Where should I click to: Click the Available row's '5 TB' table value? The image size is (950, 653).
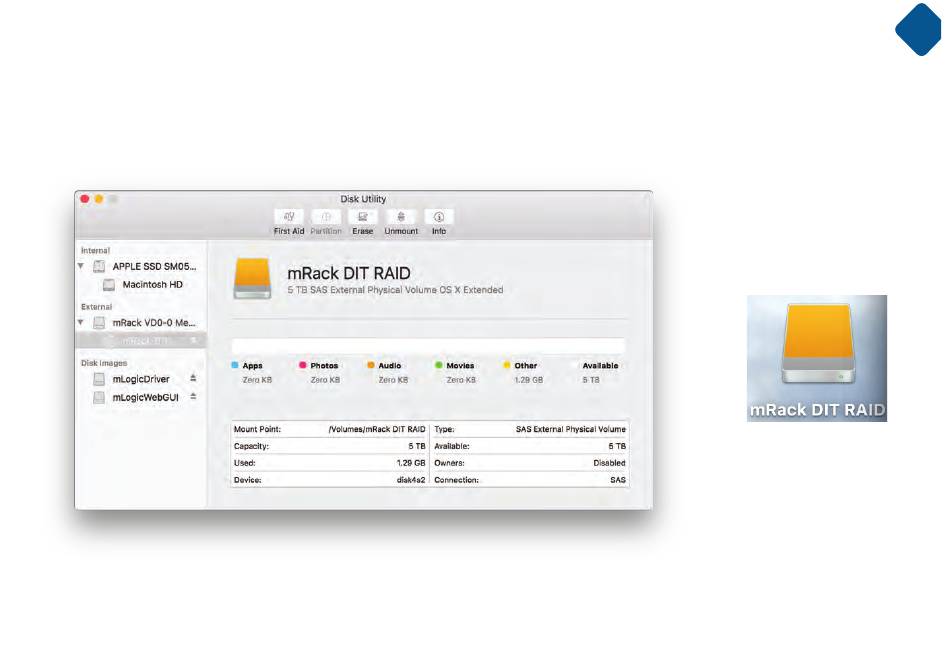pos(617,446)
